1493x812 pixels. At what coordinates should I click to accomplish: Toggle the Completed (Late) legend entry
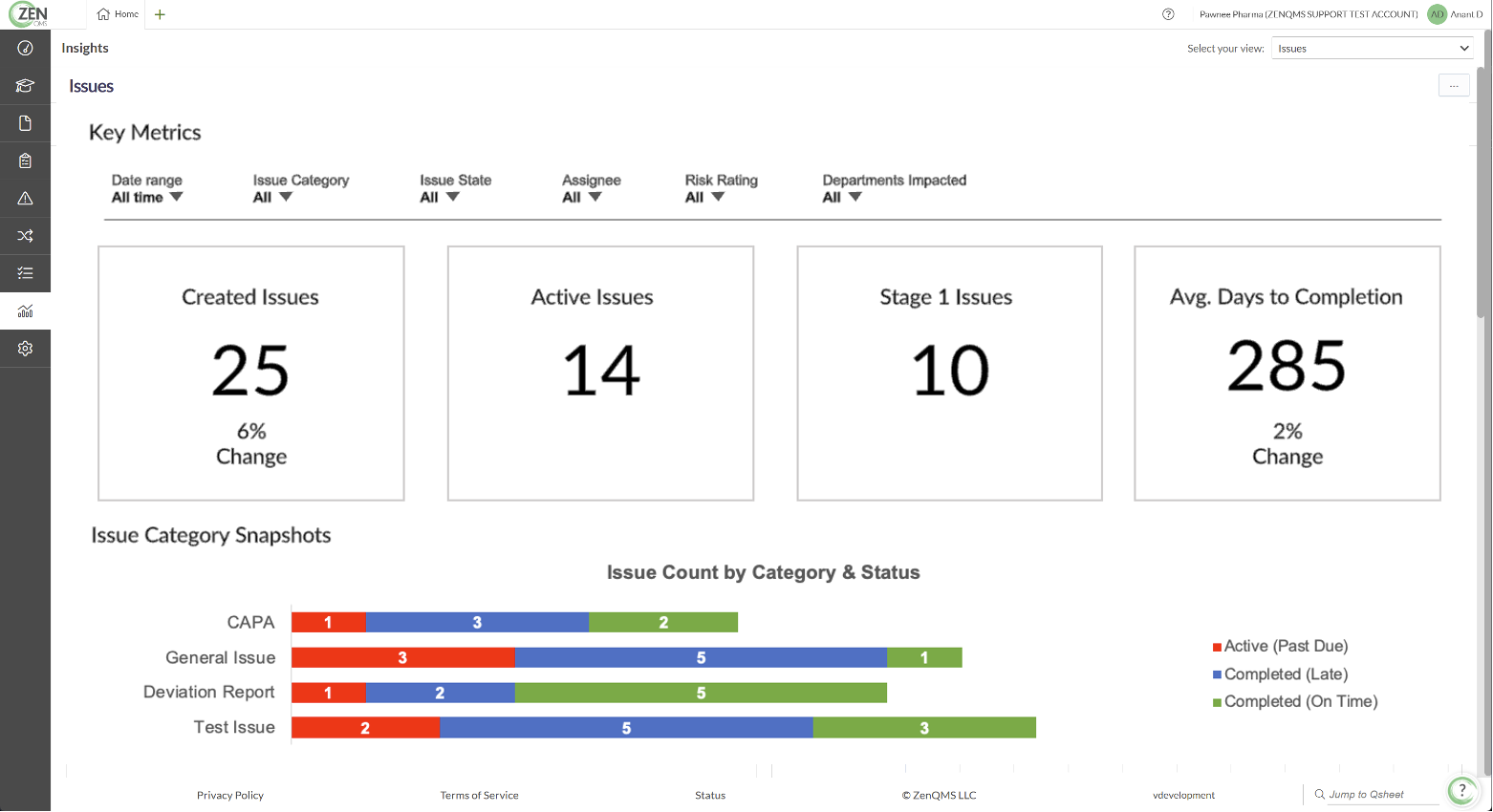(x=1281, y=673)
